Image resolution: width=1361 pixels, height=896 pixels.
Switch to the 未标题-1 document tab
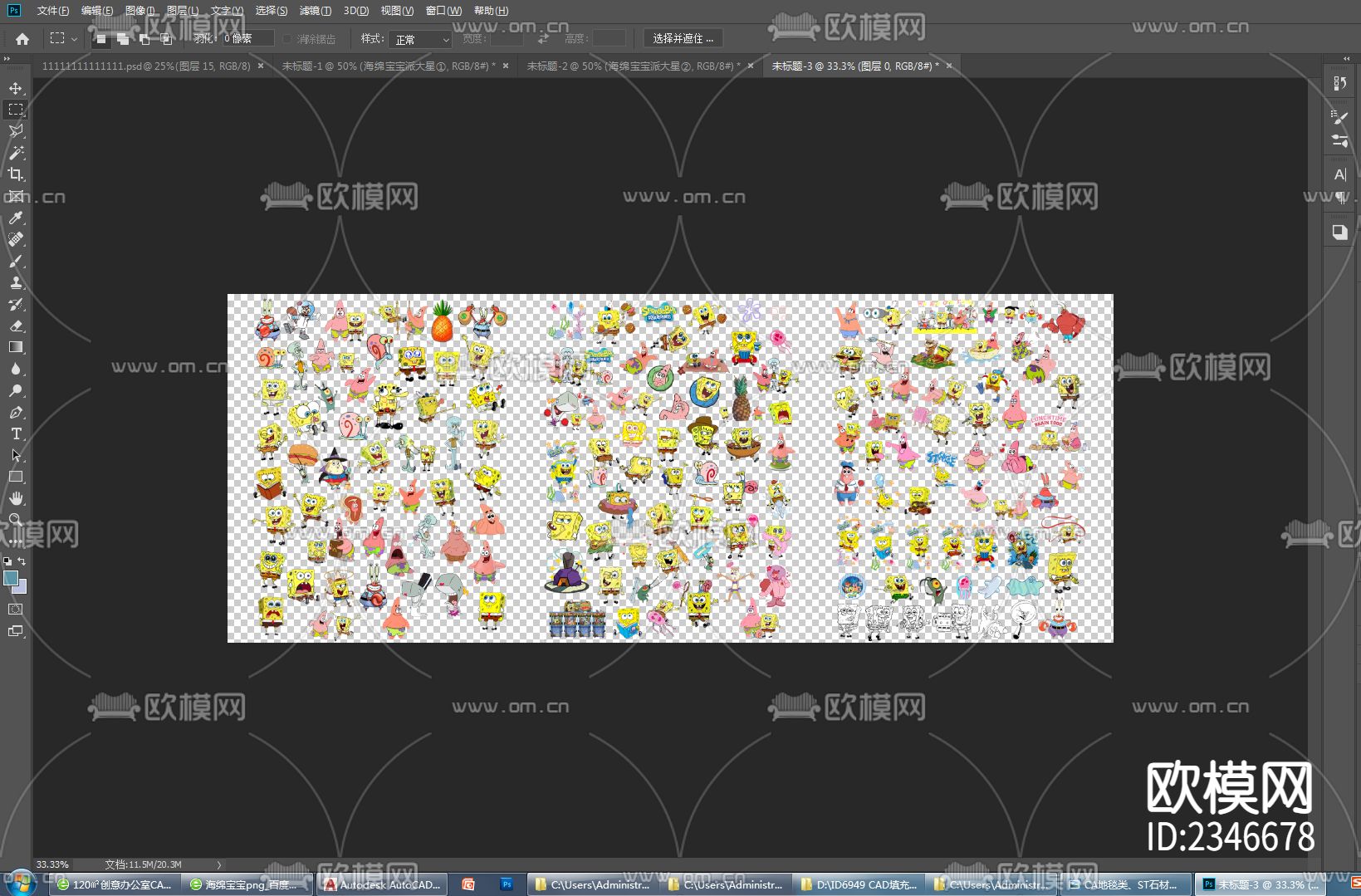[389, 66]
